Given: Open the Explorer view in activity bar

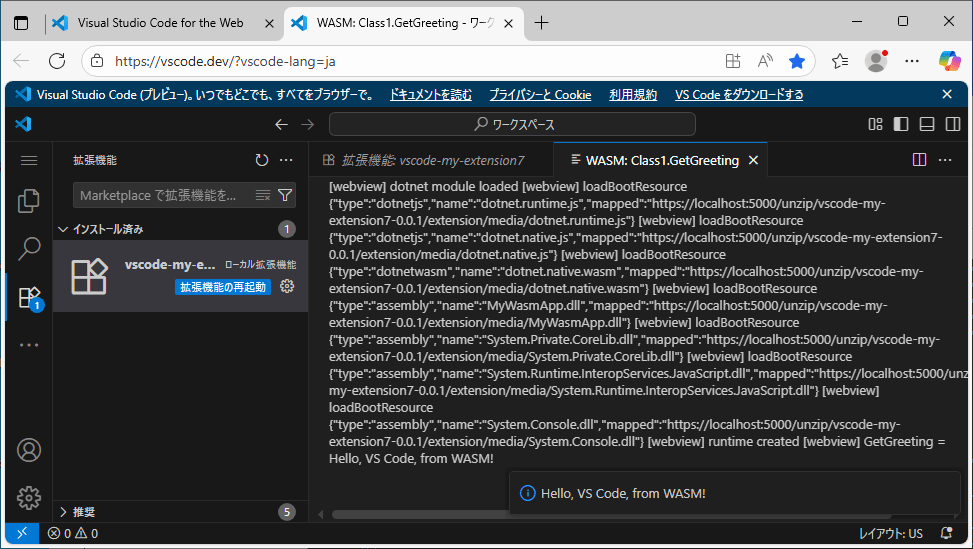Looking at the screenshot, I should pos(29,200).
